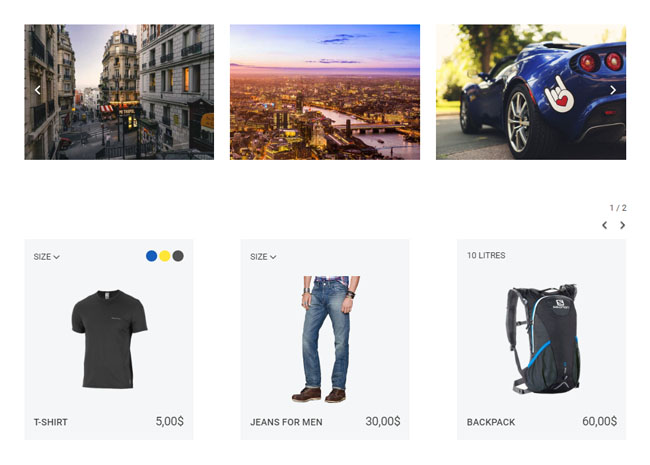650x465 pixels.
Task: Open the BACKPACK product title
Action: click(491, 422)
